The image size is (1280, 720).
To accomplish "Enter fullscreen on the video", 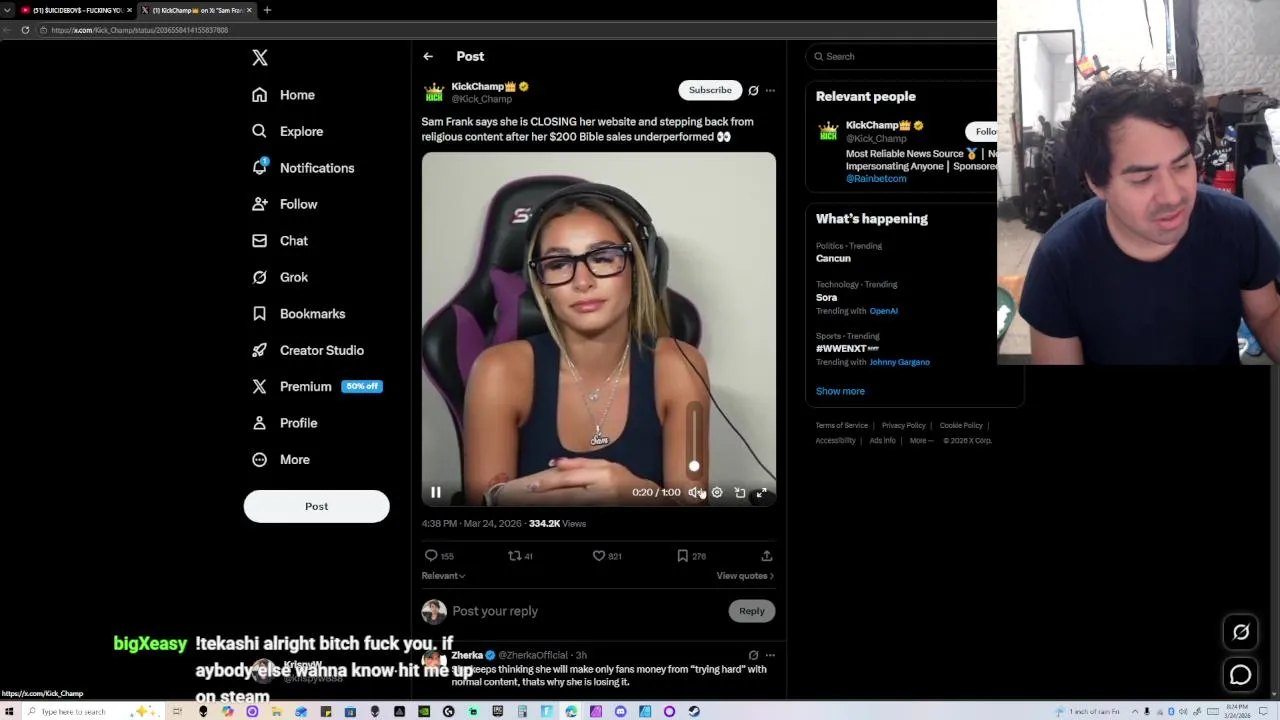I will click(762, 492).
